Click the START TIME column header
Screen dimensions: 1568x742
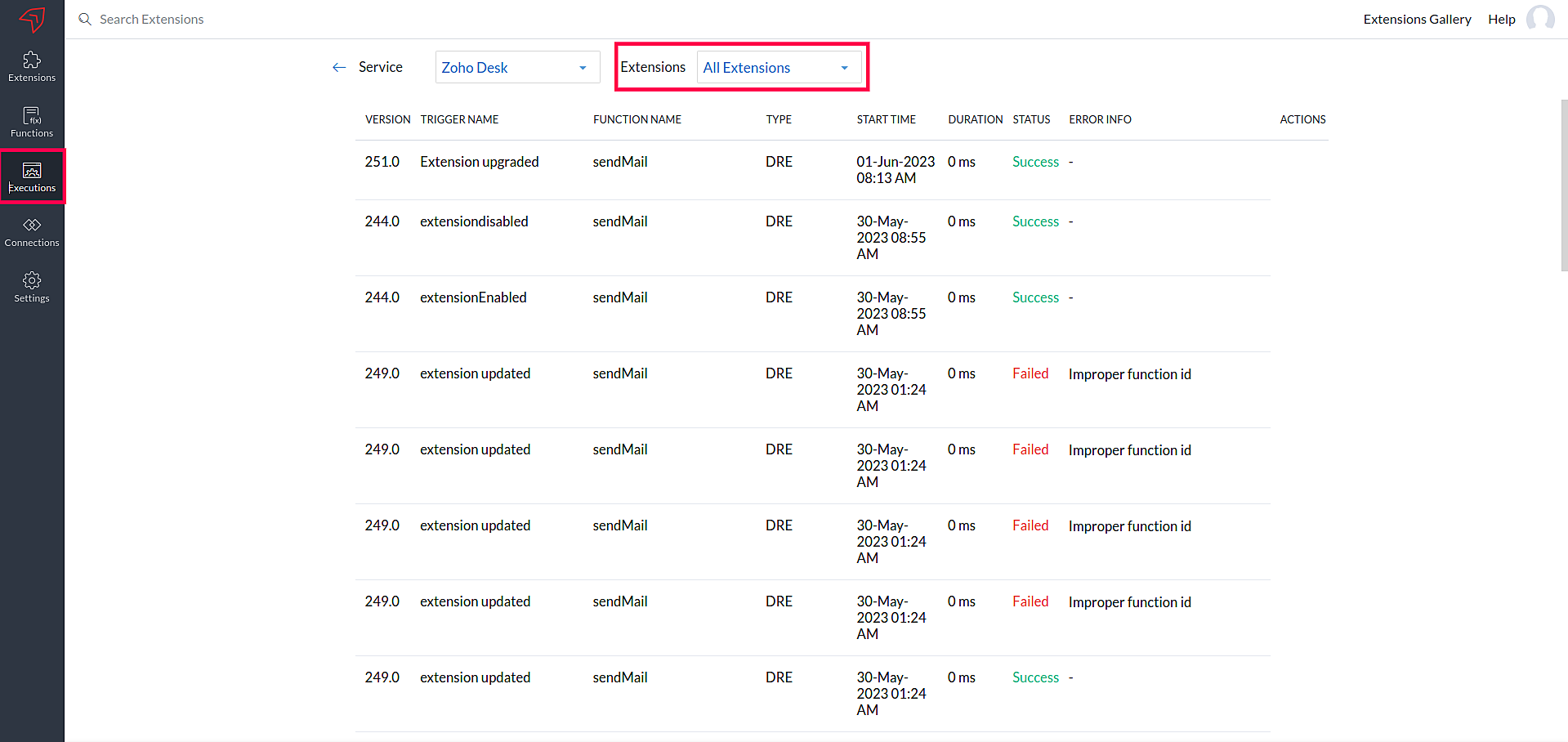click(886, 119)
